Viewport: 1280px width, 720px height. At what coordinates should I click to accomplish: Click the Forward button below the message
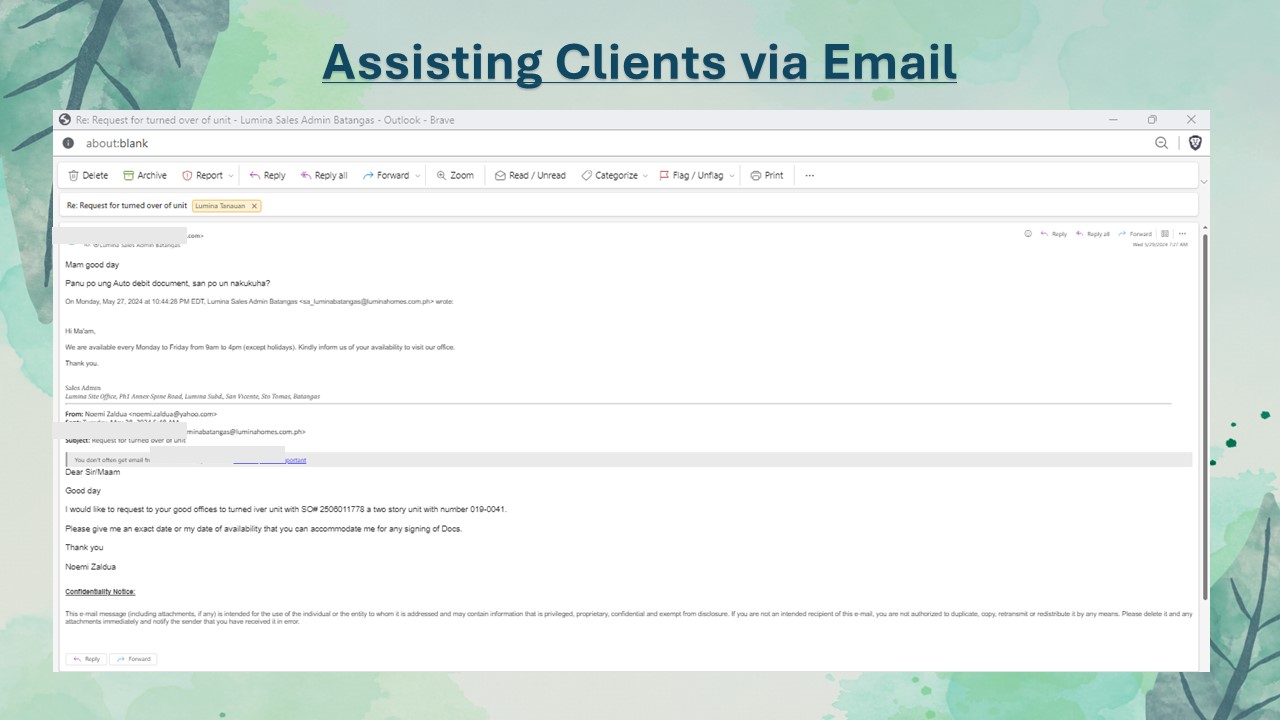click(133, 659)
